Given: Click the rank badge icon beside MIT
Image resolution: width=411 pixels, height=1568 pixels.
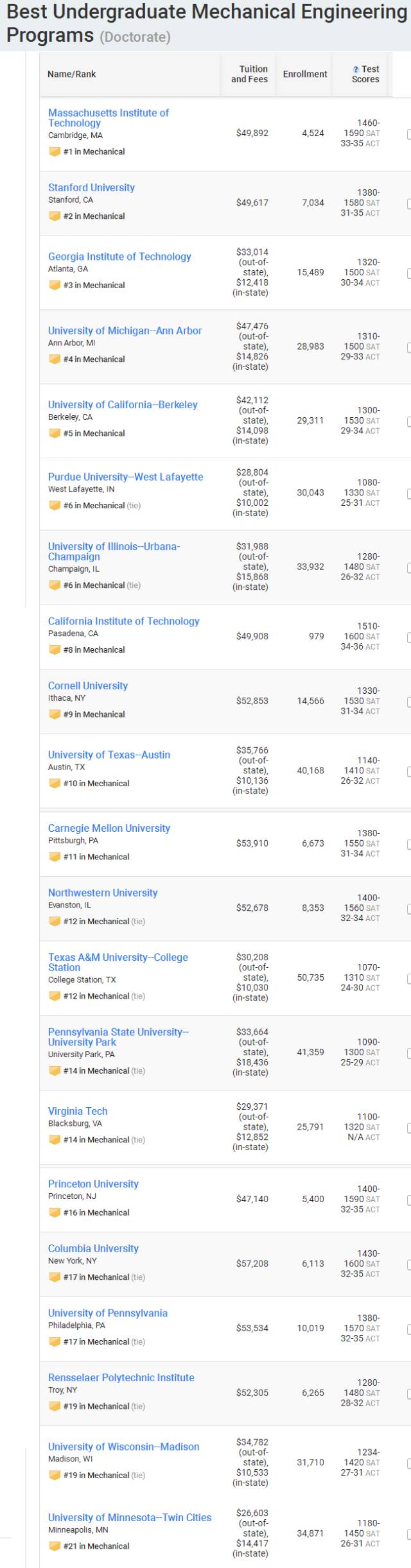Looking at the screenshot, I should (x=55, y=152).
